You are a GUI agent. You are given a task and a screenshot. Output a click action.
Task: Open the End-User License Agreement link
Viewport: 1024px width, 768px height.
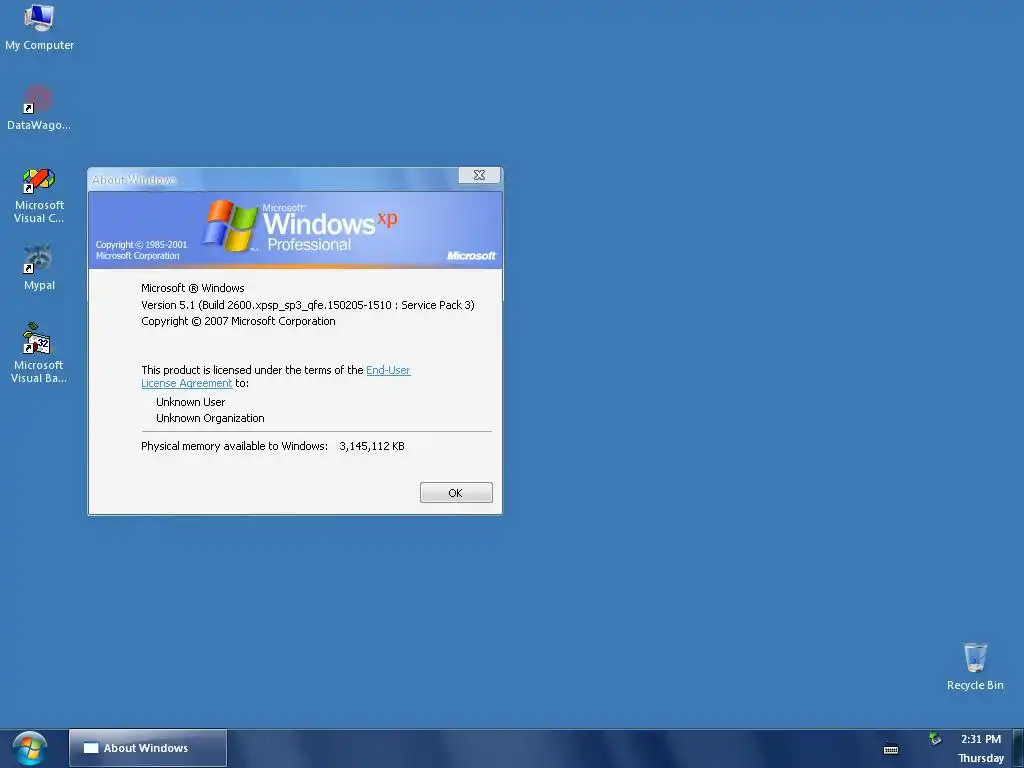pyautogui.click(x=388, y=370)
